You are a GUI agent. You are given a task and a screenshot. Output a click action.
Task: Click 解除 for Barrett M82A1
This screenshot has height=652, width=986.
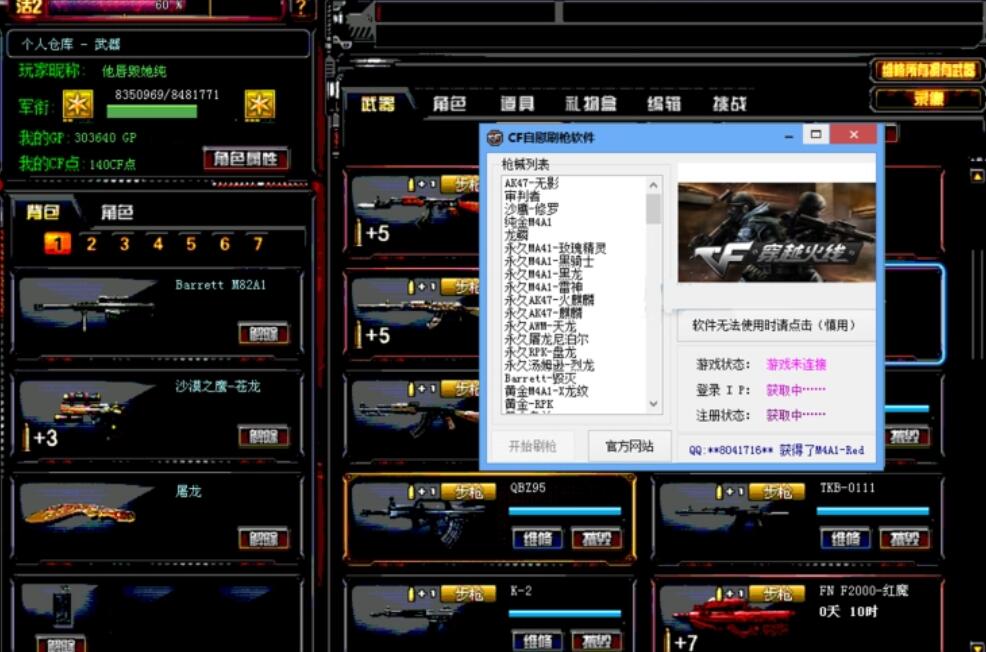(x=263, y=333)
